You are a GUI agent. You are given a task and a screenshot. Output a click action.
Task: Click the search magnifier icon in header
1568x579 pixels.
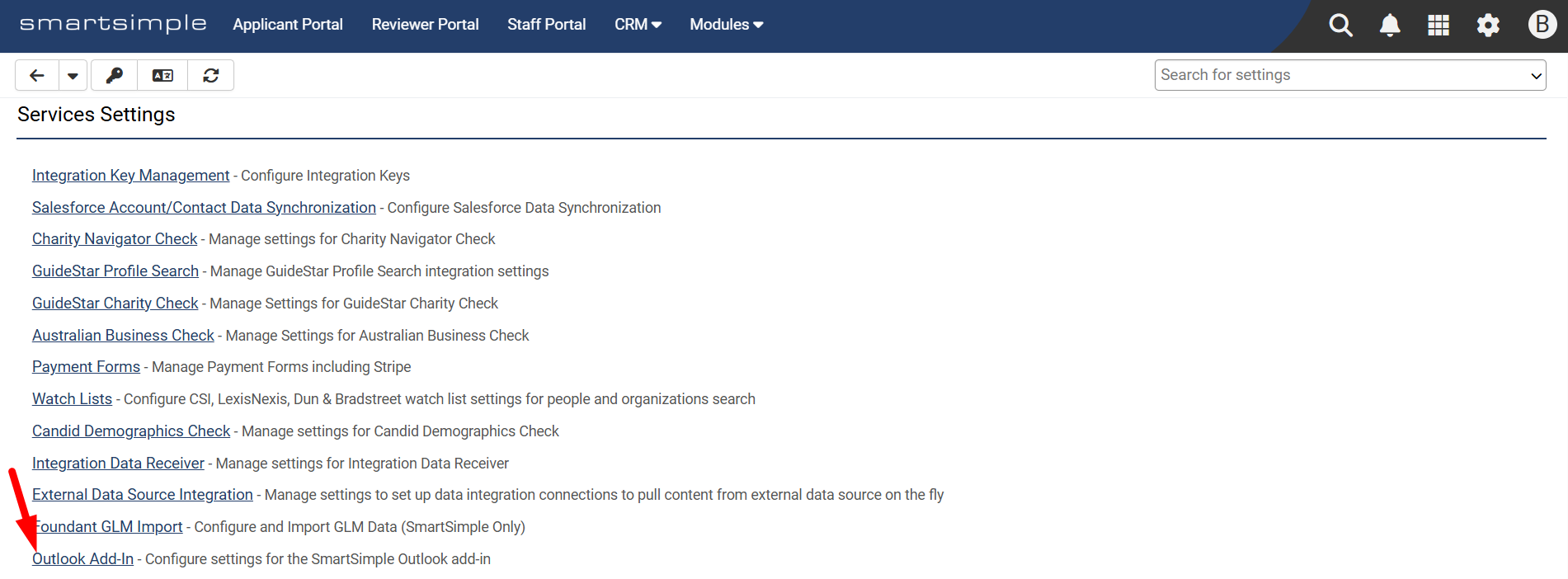tap(1340, 26)
